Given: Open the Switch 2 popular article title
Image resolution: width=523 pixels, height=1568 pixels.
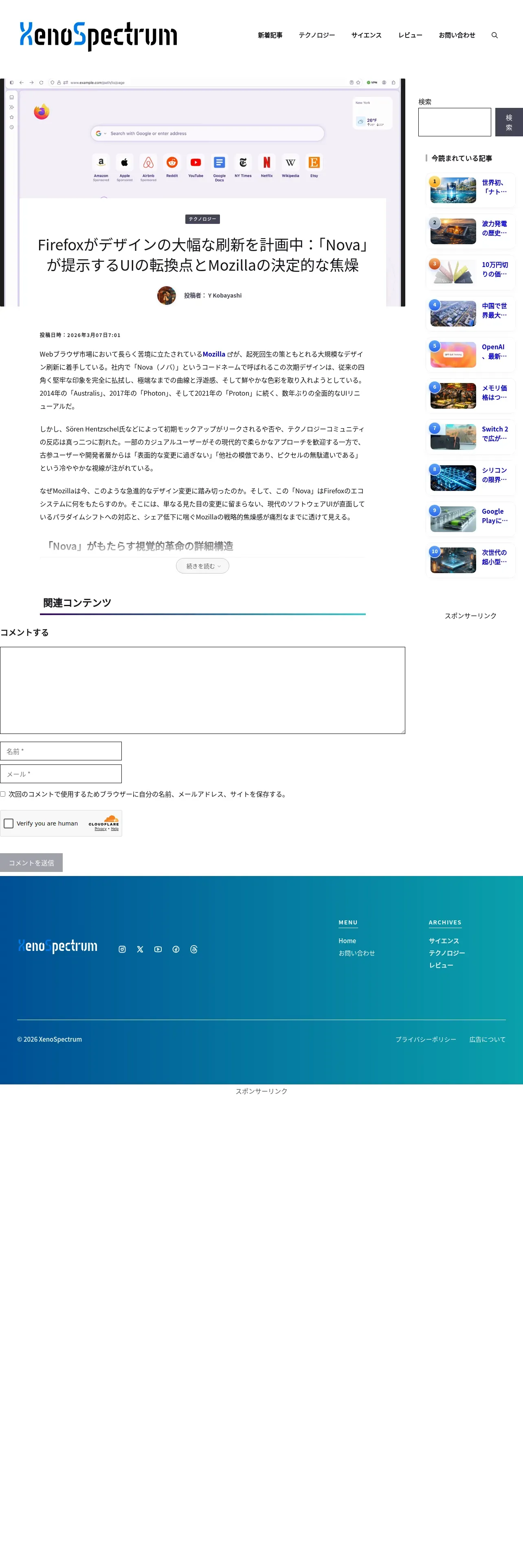Looking at the screenshot, I should point(495,434).
